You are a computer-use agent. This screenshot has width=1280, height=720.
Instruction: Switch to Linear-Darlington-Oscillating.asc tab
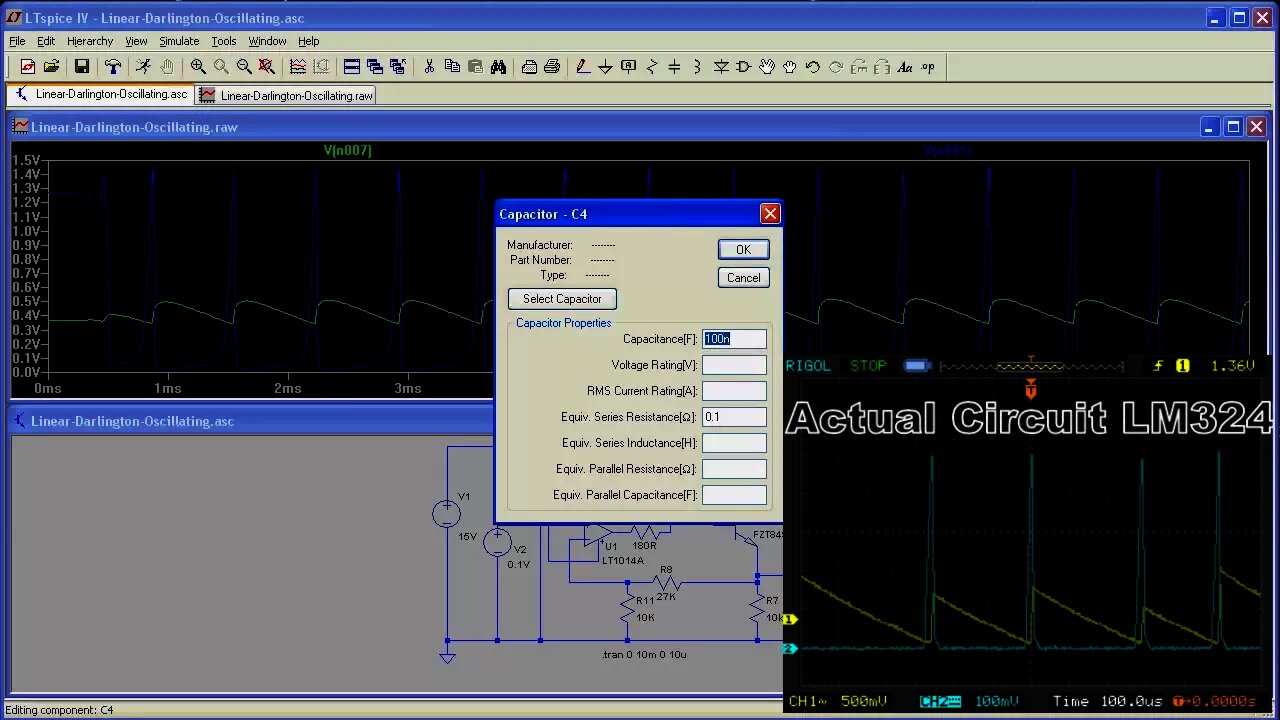point(100,94)
